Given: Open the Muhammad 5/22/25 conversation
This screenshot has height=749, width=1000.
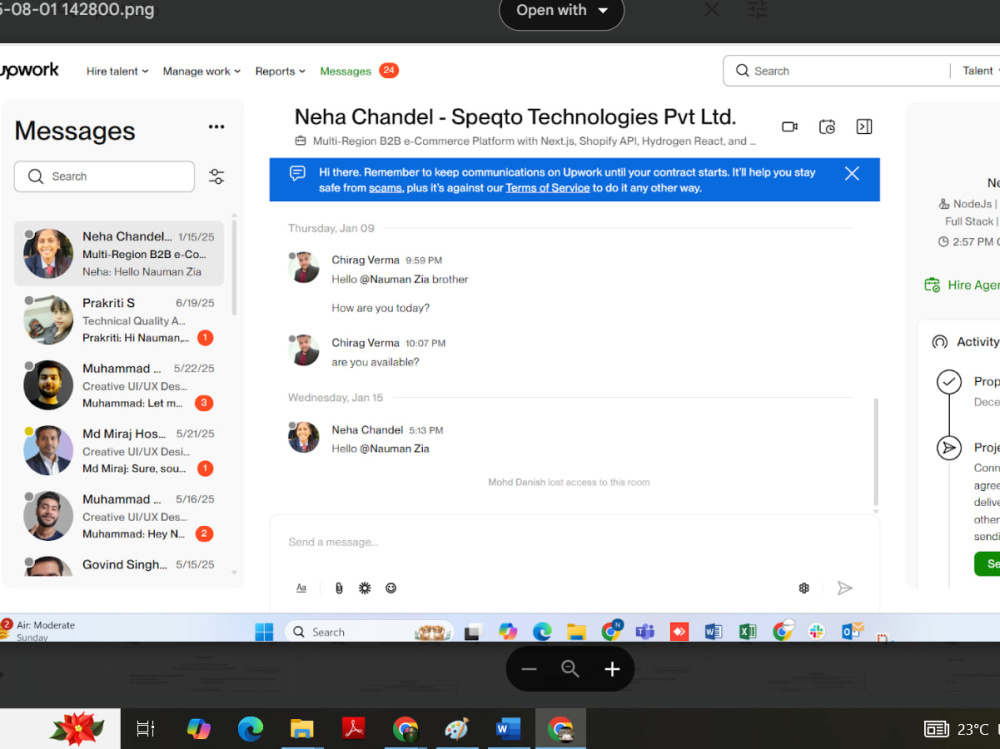Looking at the screenshot, I should [x=119, y=385].
